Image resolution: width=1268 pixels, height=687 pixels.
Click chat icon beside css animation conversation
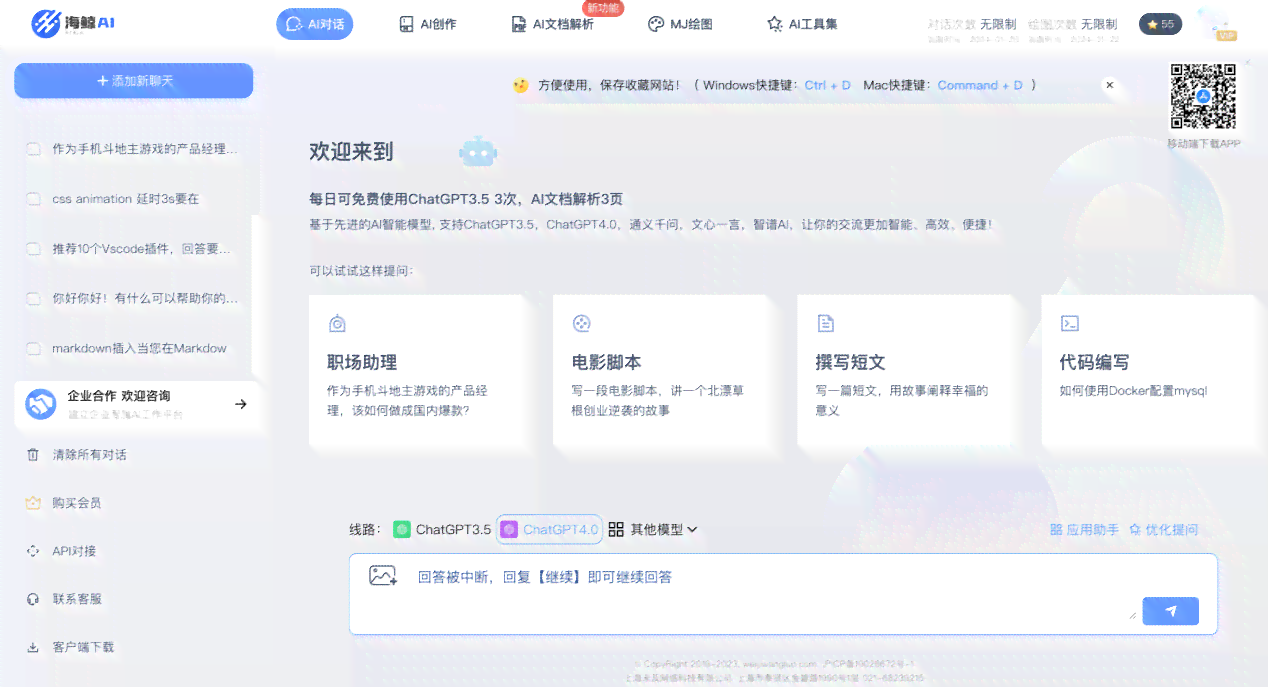click(33, 199)
